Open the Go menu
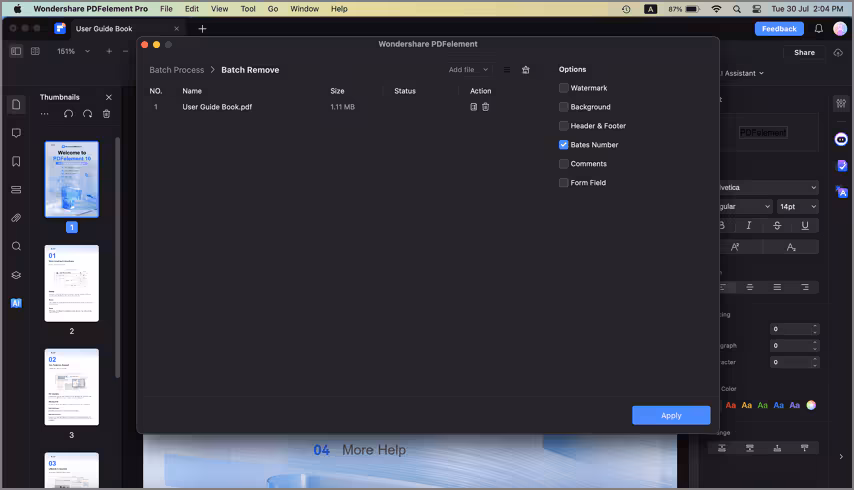854x490 pixels. (x=273, y=9)
